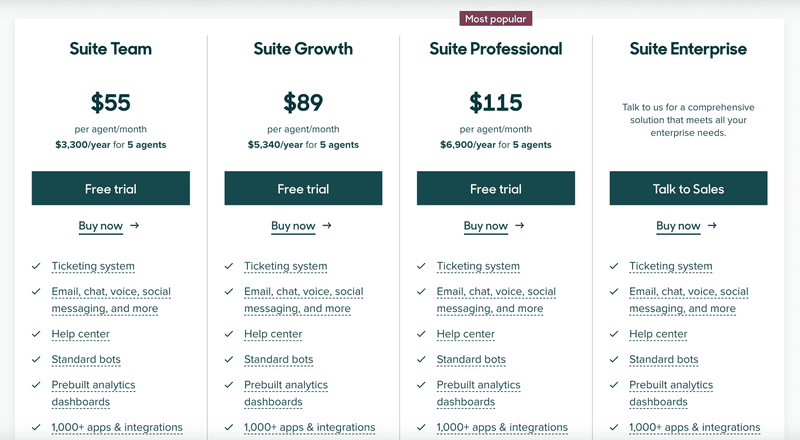Open Ticketing system feature under Suite Growth

tap(285, 267)
